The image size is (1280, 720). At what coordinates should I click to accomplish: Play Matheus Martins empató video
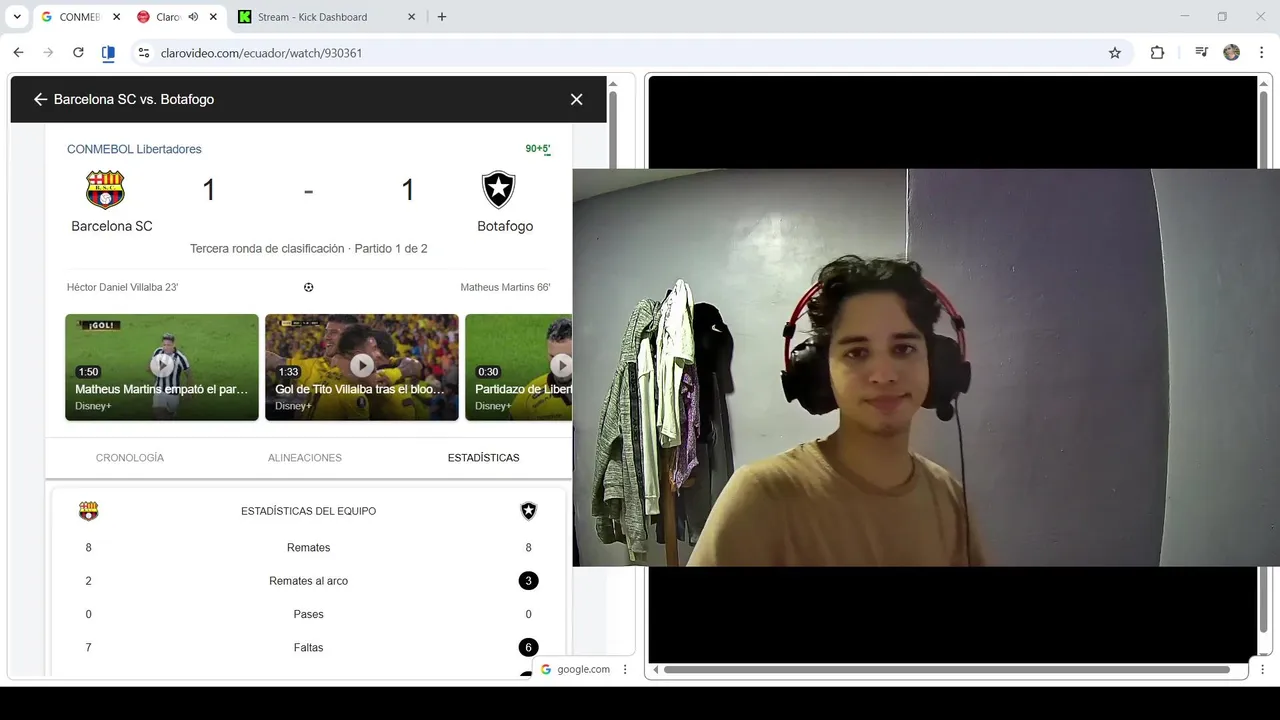pyautogui.click(x=162, y=367)
